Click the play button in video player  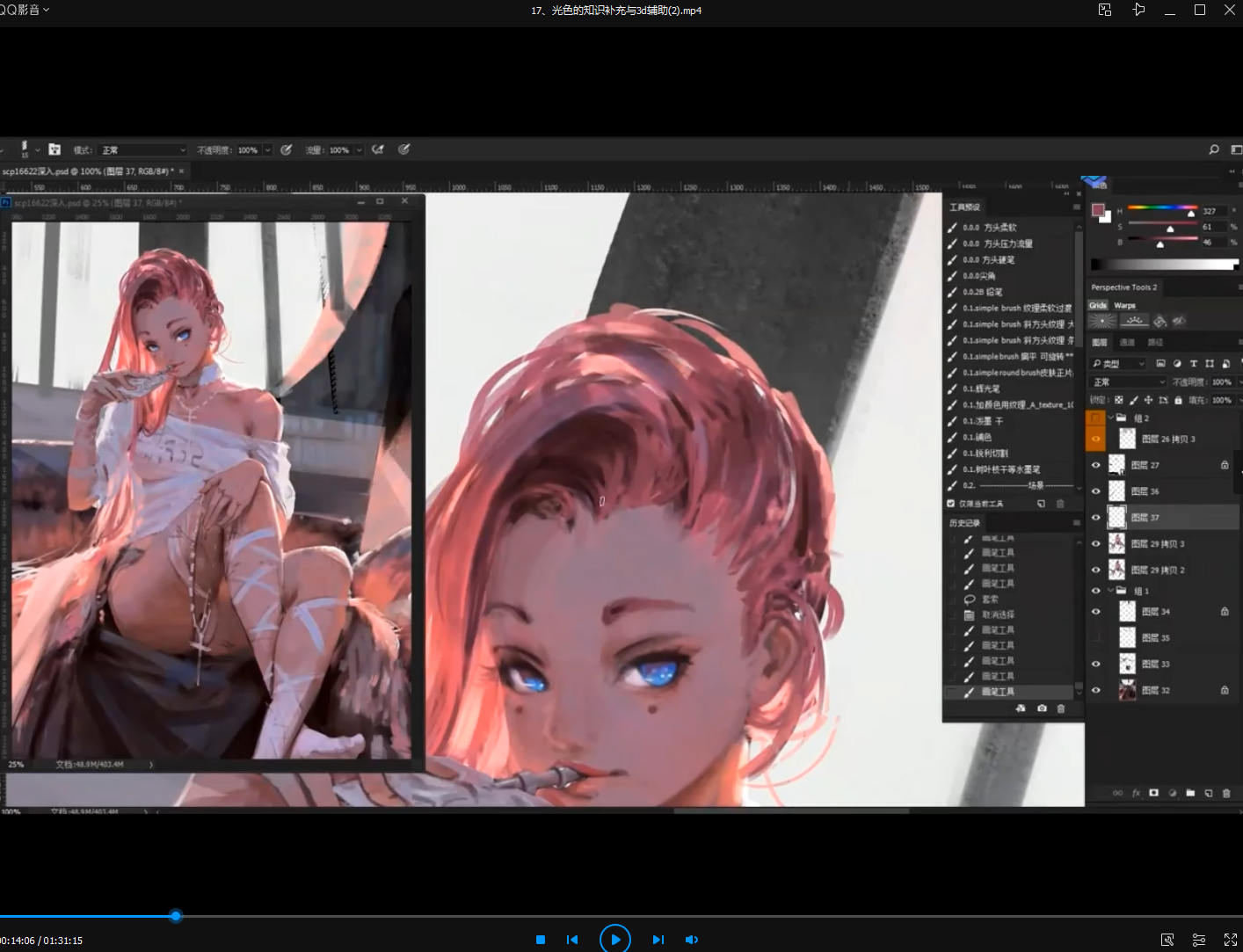(x=614, y=939)
